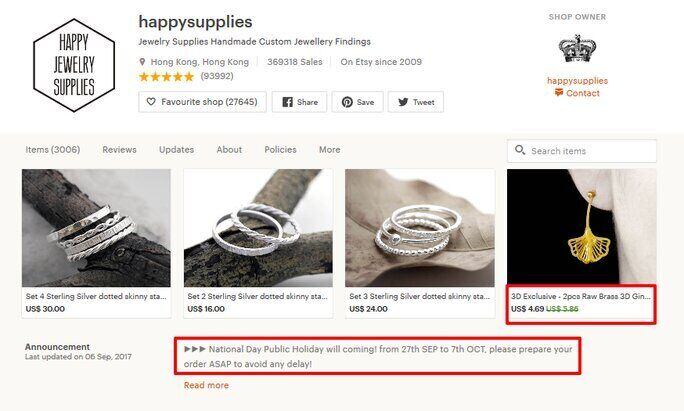The height and width of the screenshot is (411, 684).
Task: Click the heart icon on Favourite shop
Action: click(151, 102)
